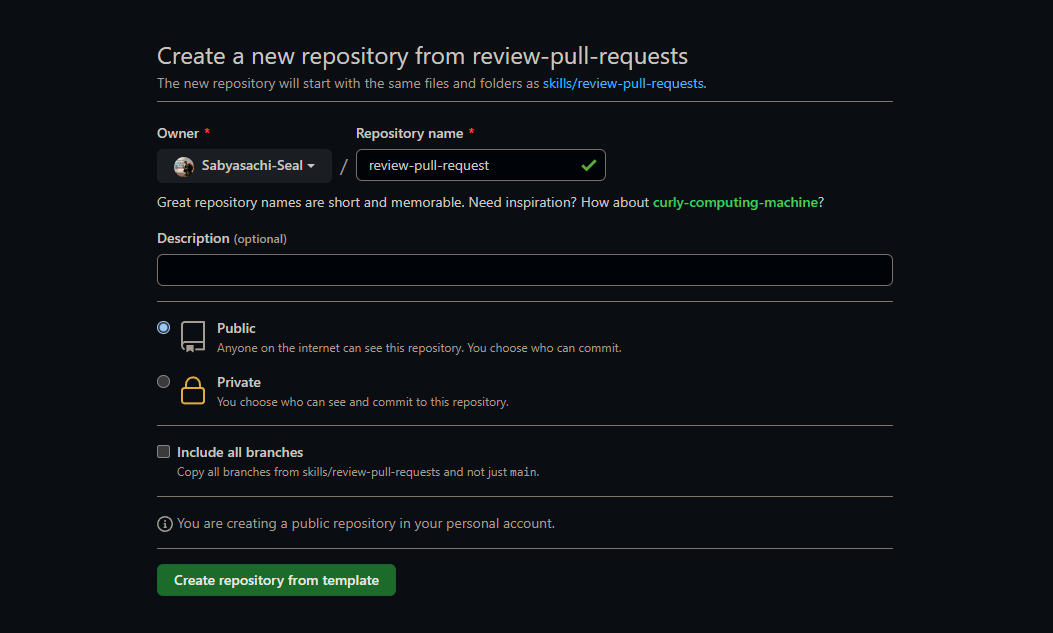The height and width of the screenshot is (633, 1053).
Task: Select the Private visibility radio button
Action: coord(163,381)
